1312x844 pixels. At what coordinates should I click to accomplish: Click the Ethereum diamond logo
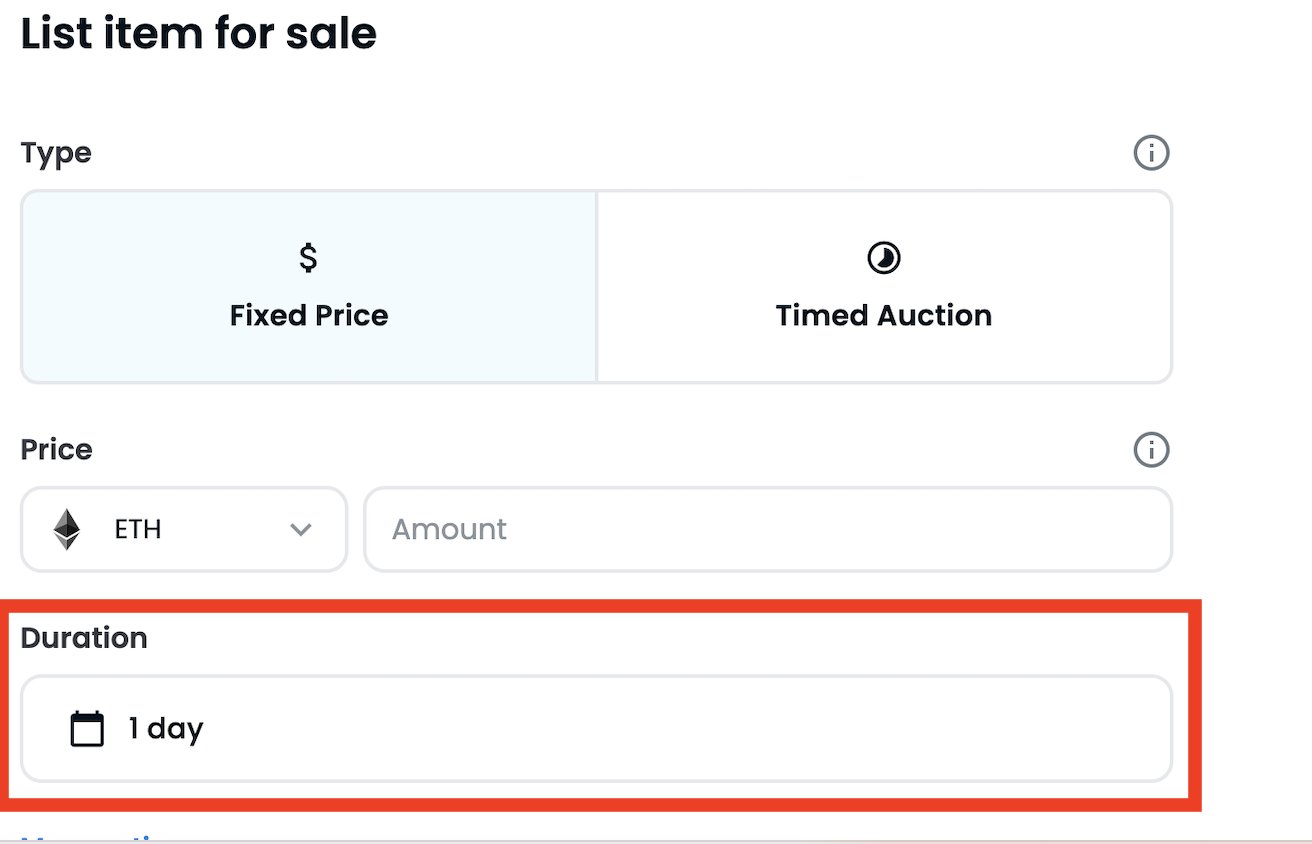(x=67, y=529)
